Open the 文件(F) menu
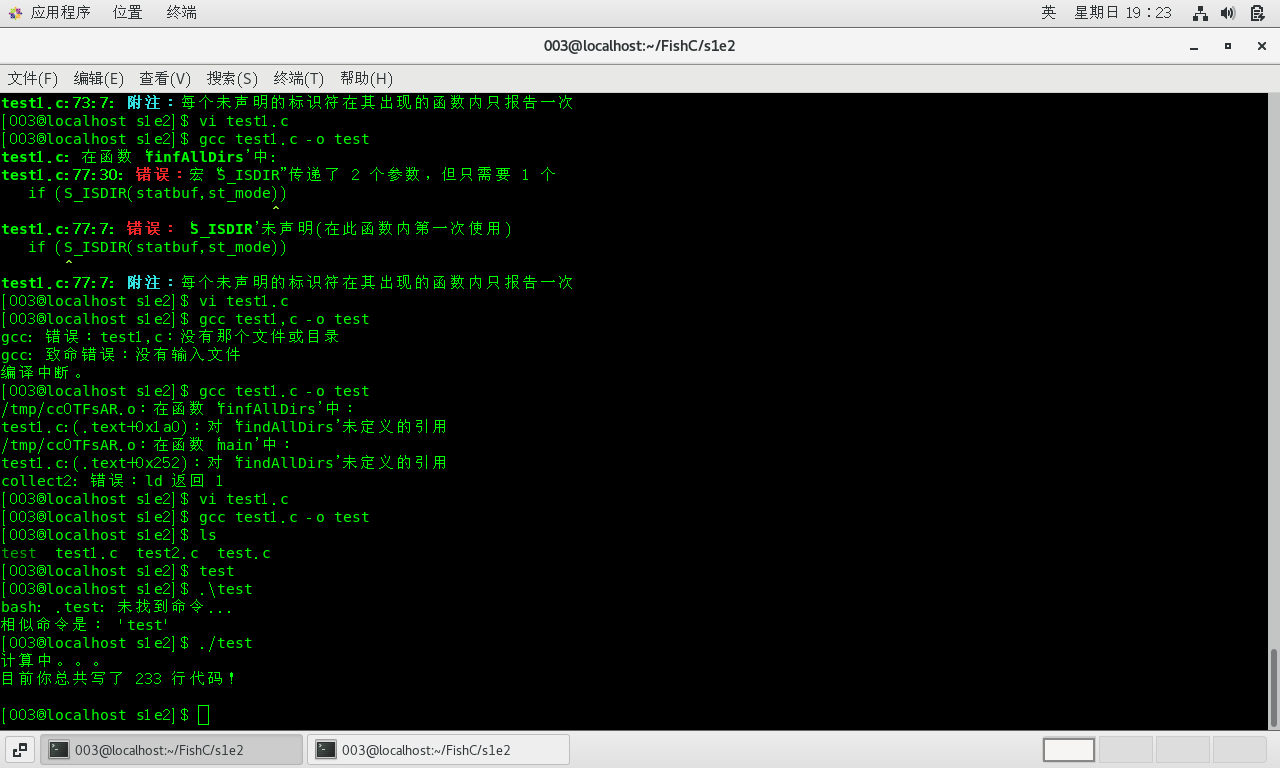 point(33,78)
